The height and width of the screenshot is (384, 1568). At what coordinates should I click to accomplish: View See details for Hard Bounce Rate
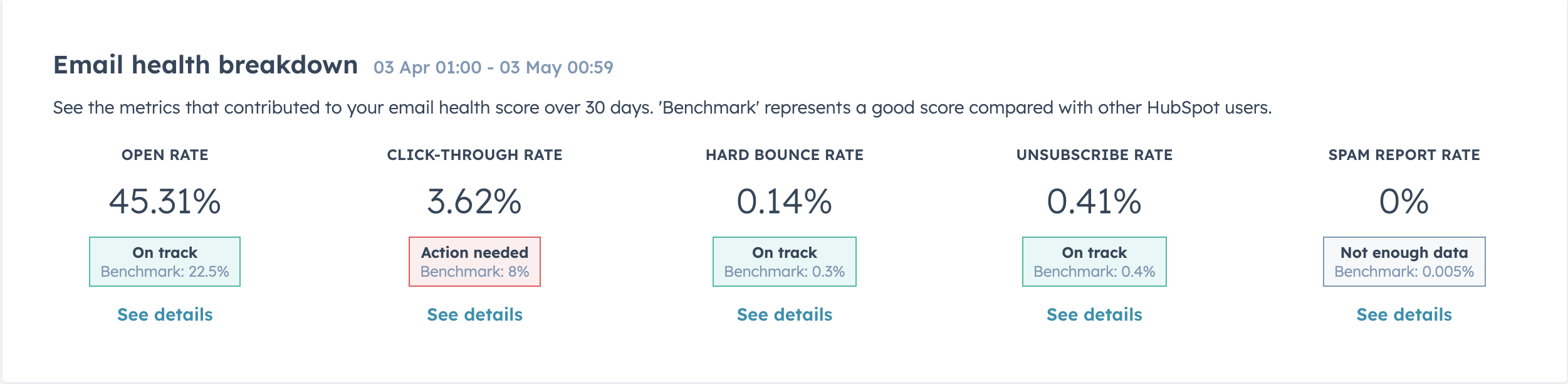pyautogui.click(x=784, y=314)
